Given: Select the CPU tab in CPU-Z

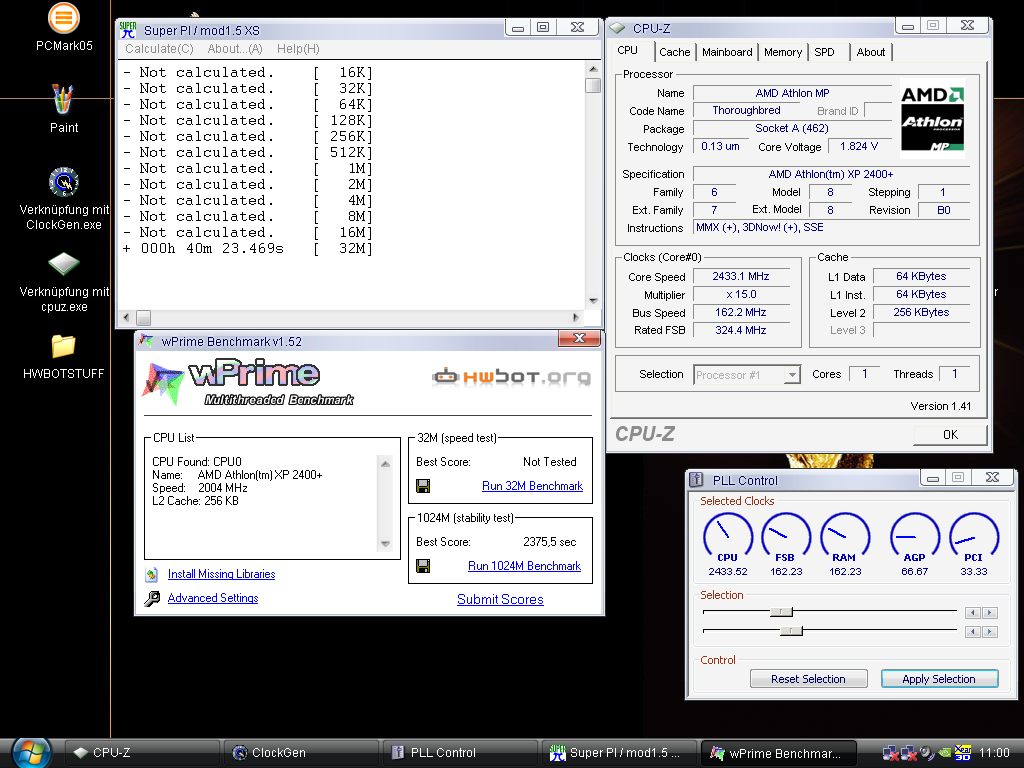Looking at the screenshot, I should coord(628,50).
